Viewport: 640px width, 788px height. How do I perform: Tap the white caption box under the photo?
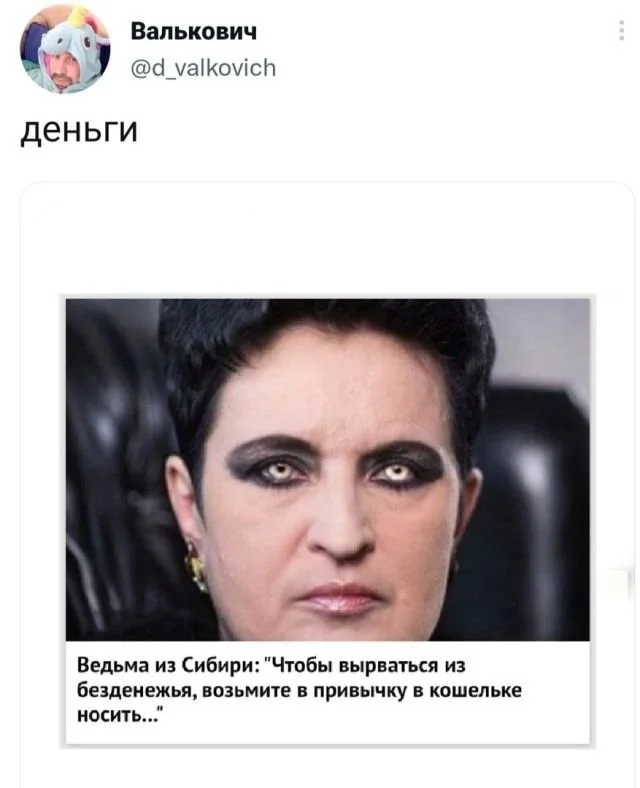pos(328,692)
